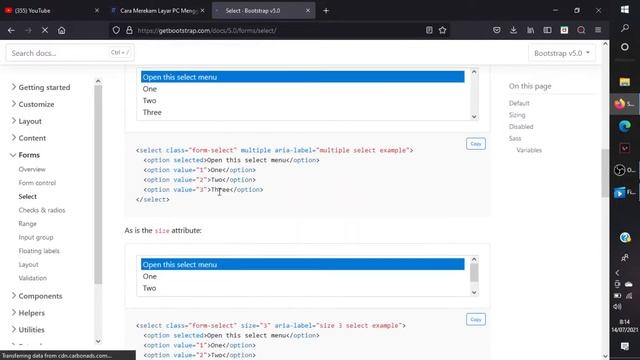
Task: Open the Bootstrap v5.0 version dropdown
Action: click(x=562, y=53)
